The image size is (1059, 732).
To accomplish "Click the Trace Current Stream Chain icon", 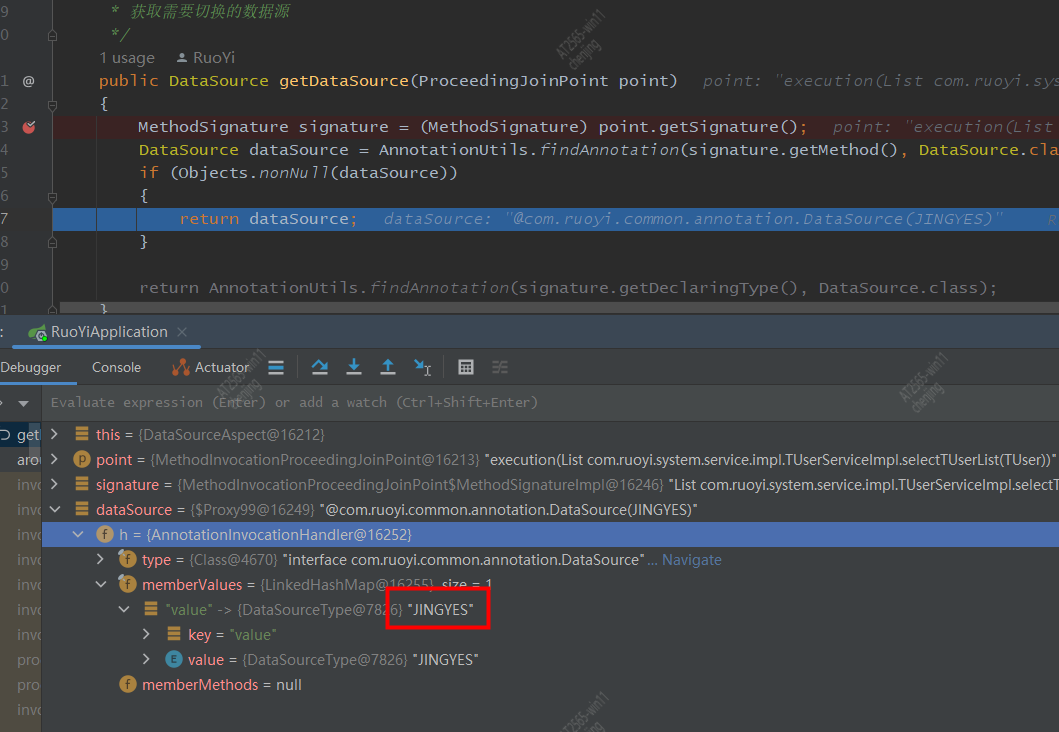I will click(x=500, y=367).
